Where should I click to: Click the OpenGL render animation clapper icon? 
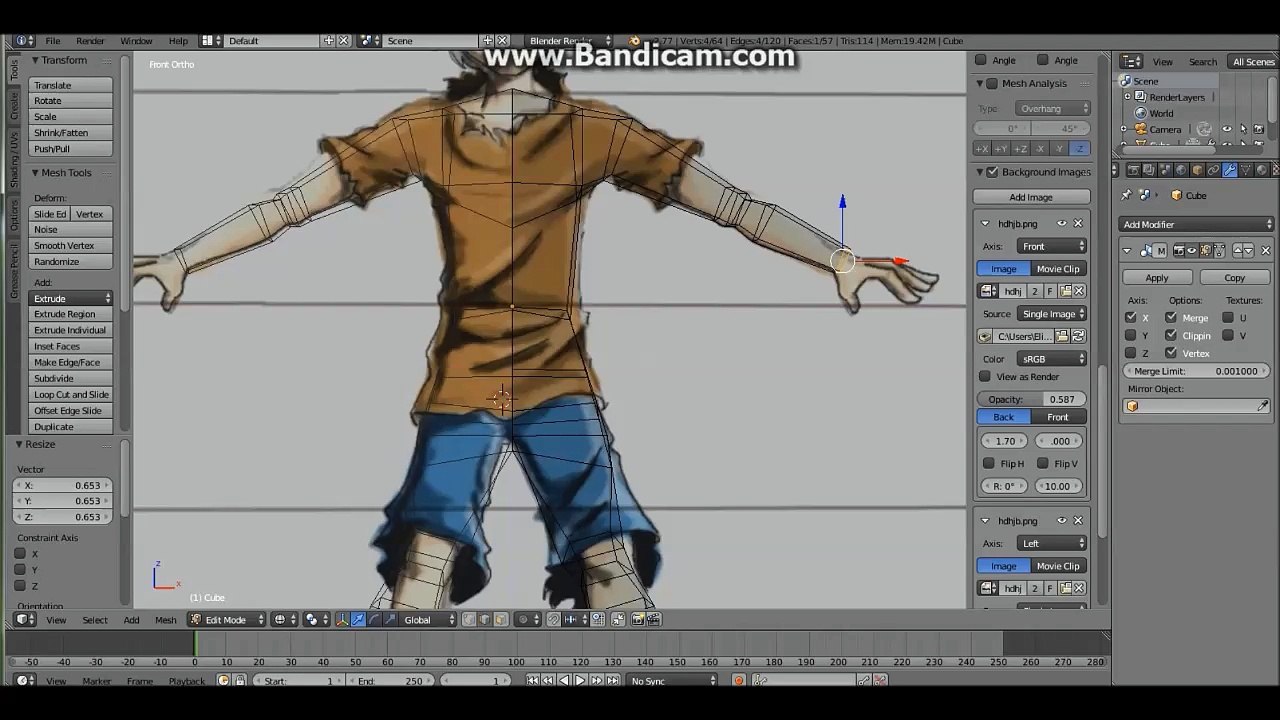click(653, 620)
